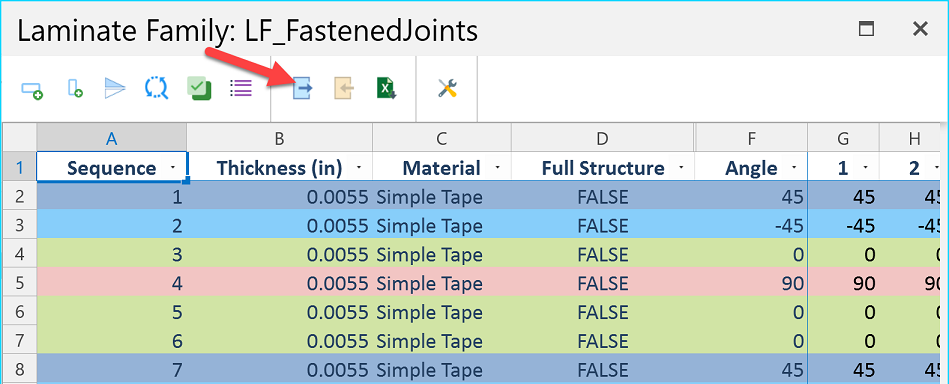
Task: Select Sequence cell with value 7
Action: click(111, 369)
